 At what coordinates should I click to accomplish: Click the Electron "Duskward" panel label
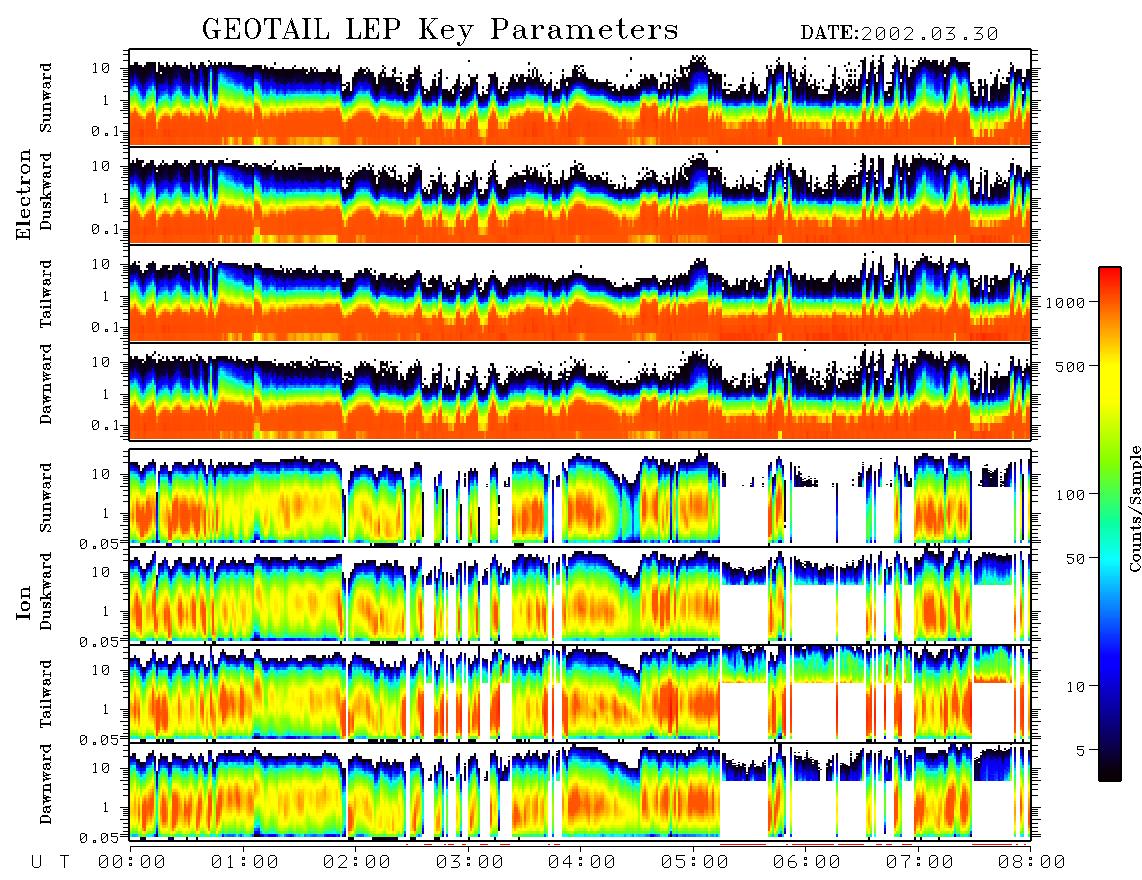46,191
